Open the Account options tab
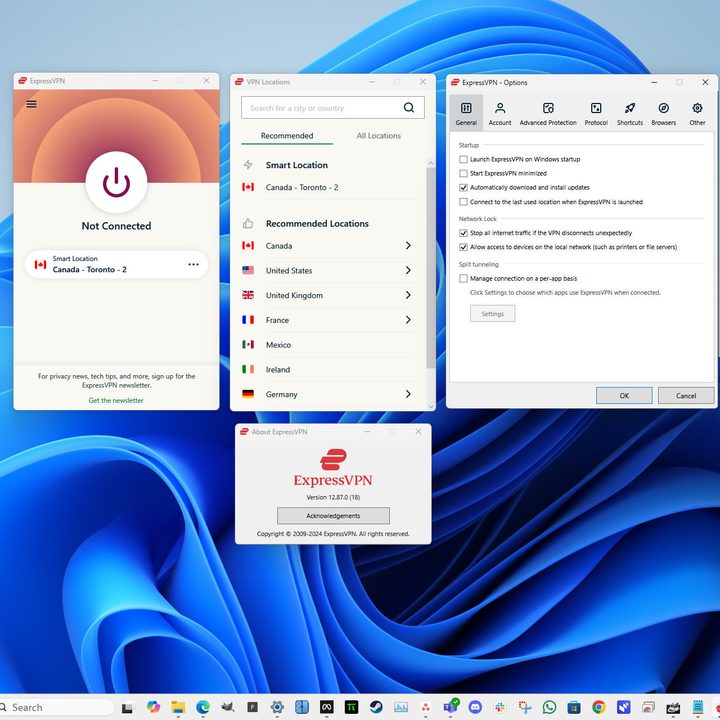This screenshot has width=720, height=720. (x=500, y=113)
